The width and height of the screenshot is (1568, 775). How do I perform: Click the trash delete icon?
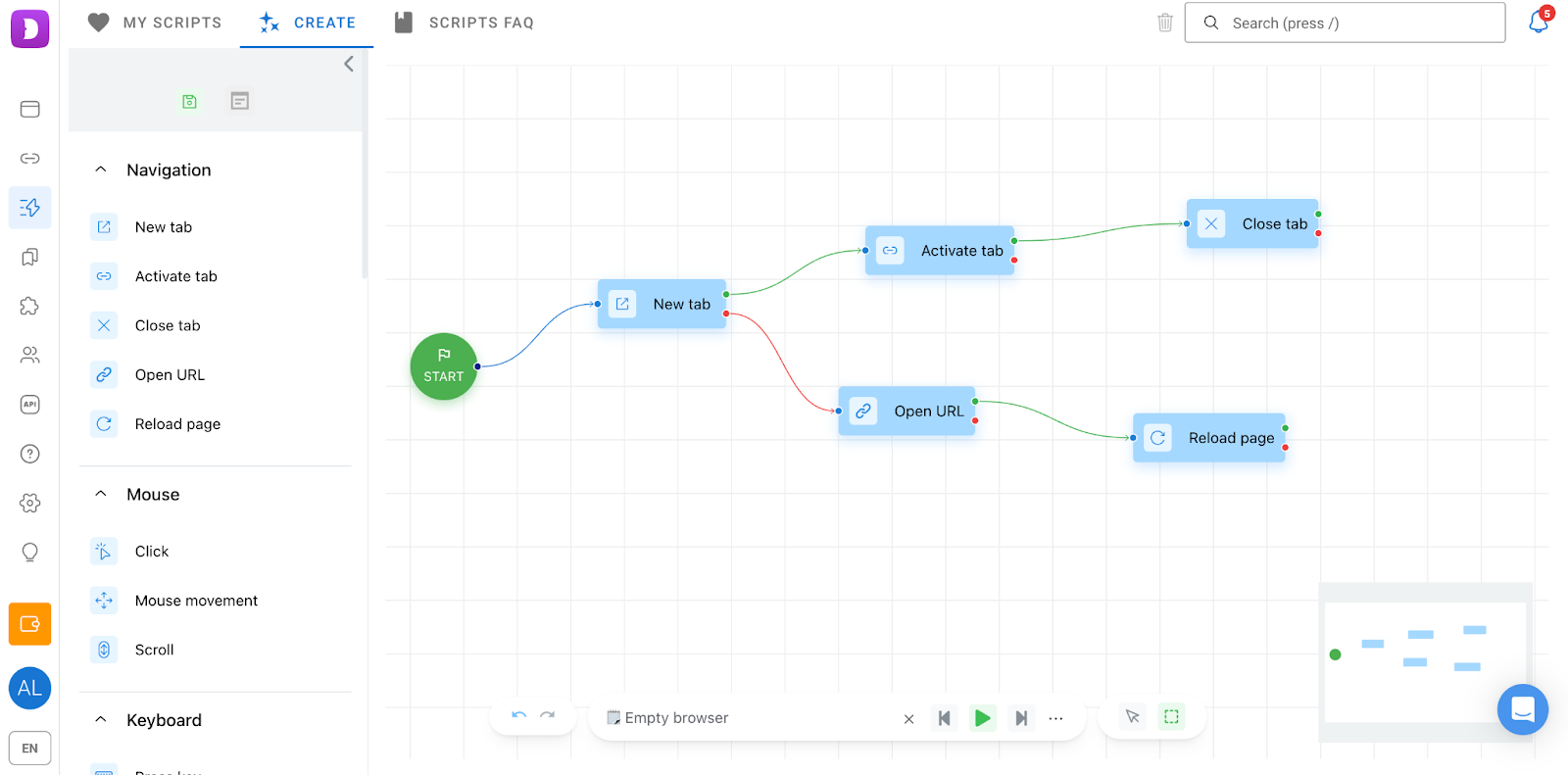[1164, 23]
